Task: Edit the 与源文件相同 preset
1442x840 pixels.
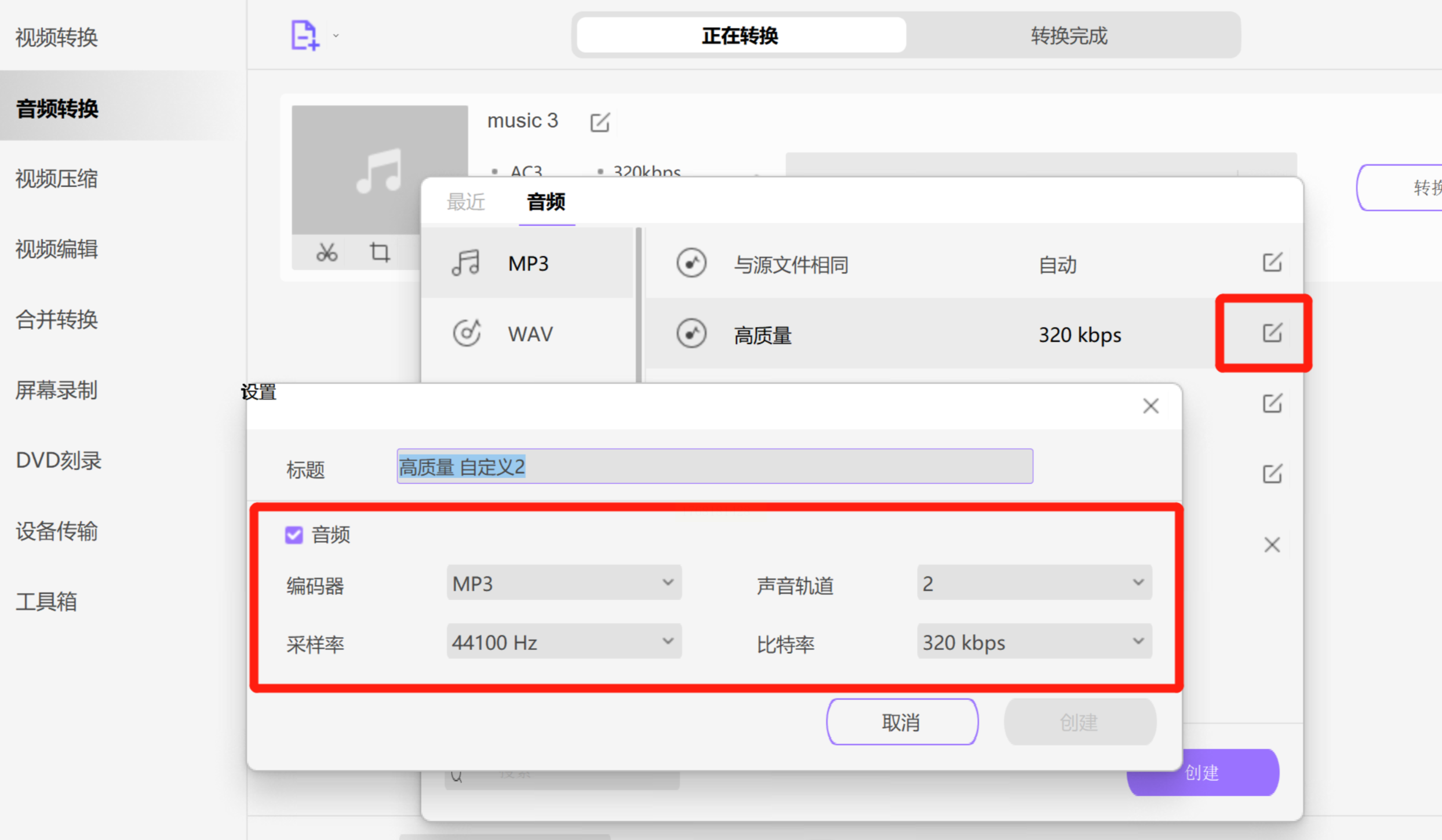Action: point(1272,262)
